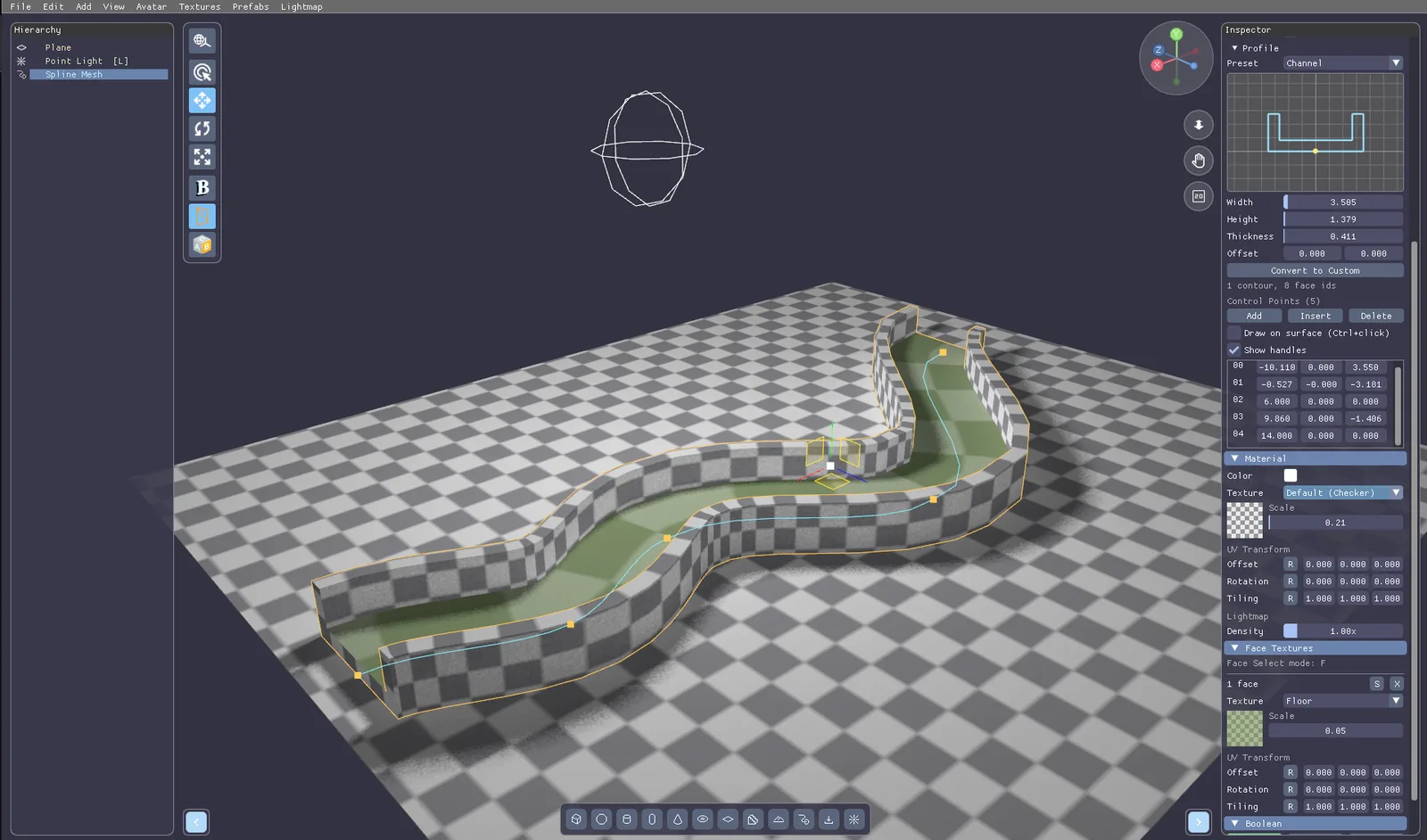Open the Lightmap menu
This screenshot has height=840, width=1427.
click(301, 6)
